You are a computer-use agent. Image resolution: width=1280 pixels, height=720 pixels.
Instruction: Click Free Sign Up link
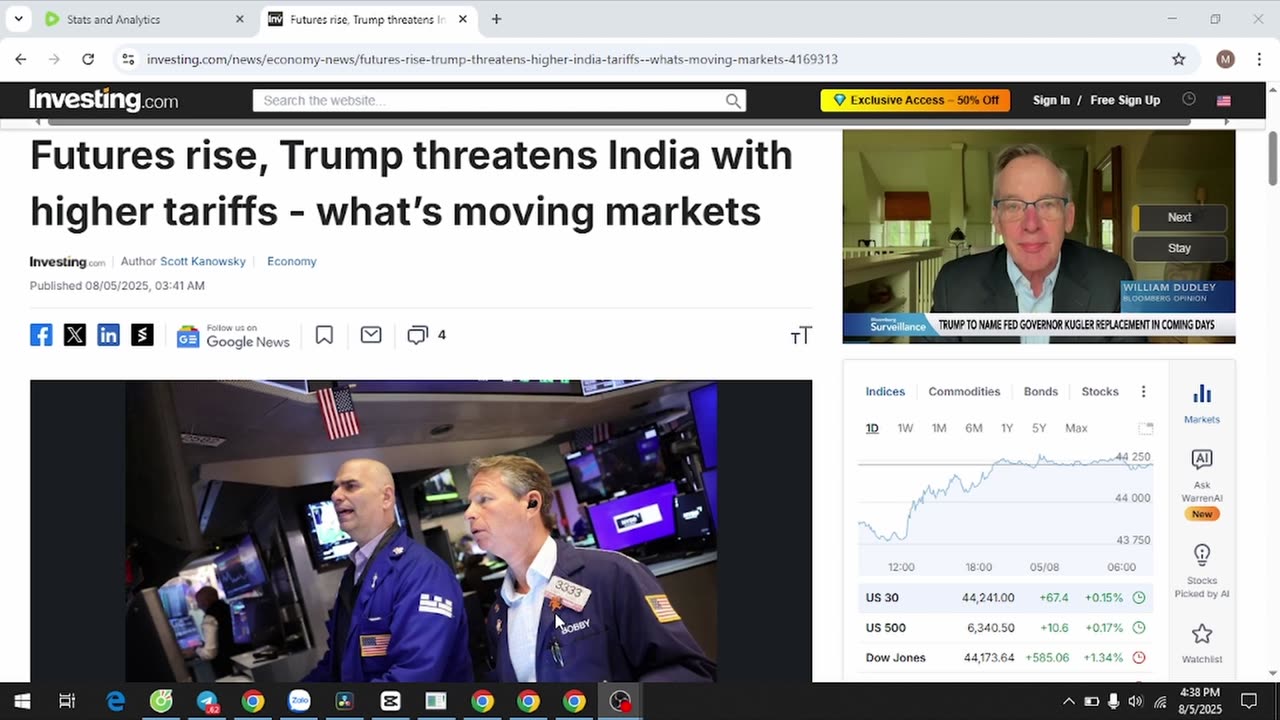[x=1125, y=100]
